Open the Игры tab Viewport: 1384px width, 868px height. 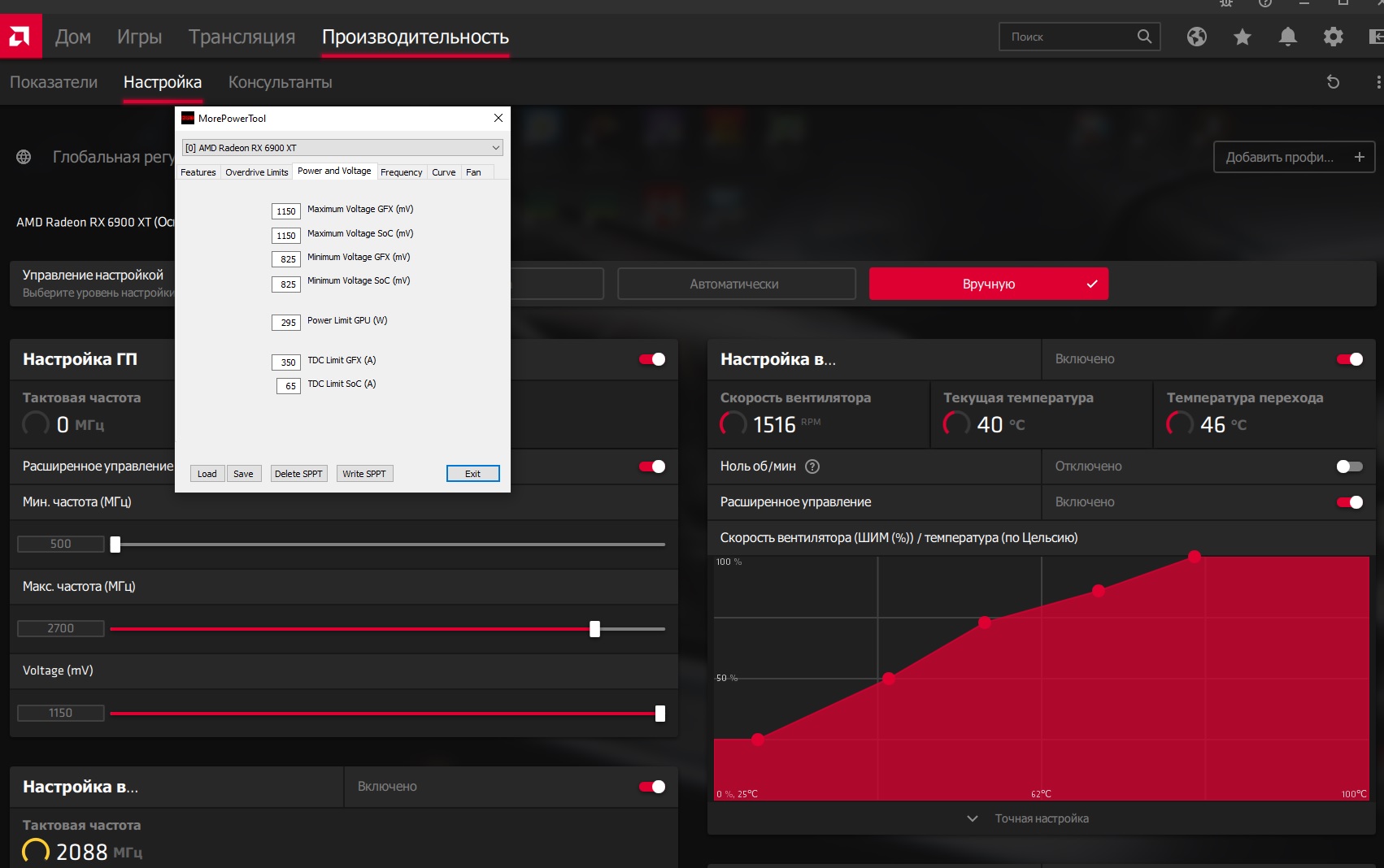pyautogui.click(x=139, y=37)
